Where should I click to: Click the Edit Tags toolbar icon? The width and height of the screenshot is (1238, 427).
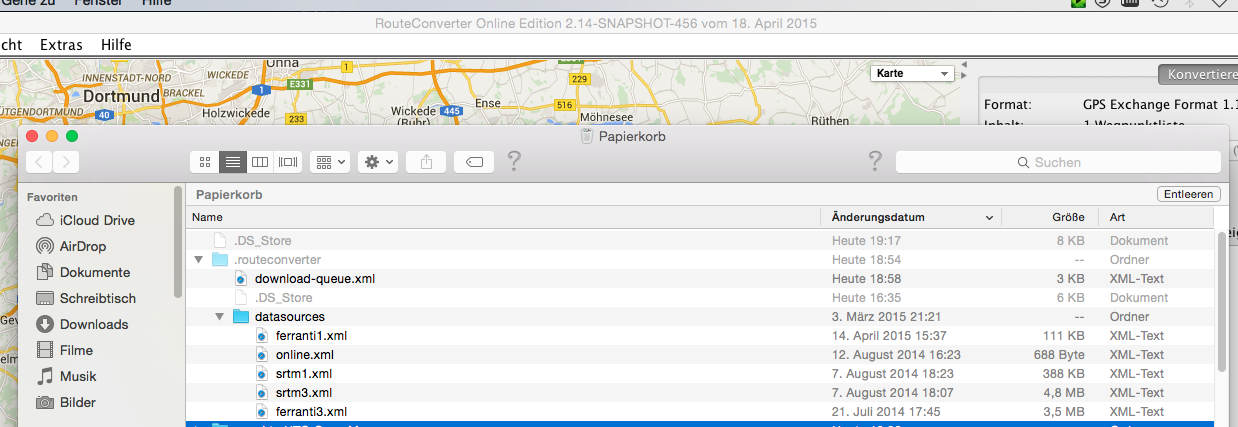[x=474, y=161]
